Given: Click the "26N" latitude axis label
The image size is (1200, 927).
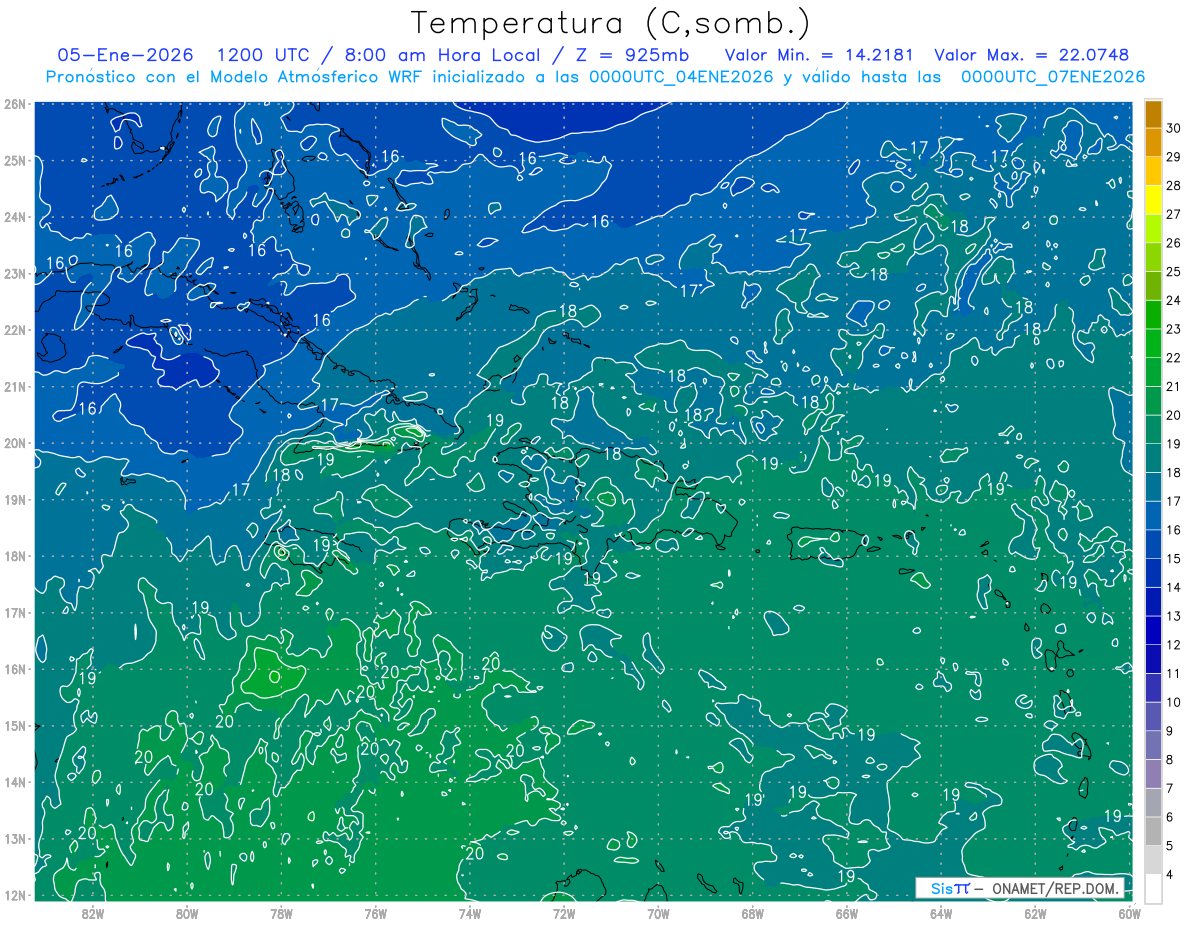Looking at the screenshot, I should point(14,104).
